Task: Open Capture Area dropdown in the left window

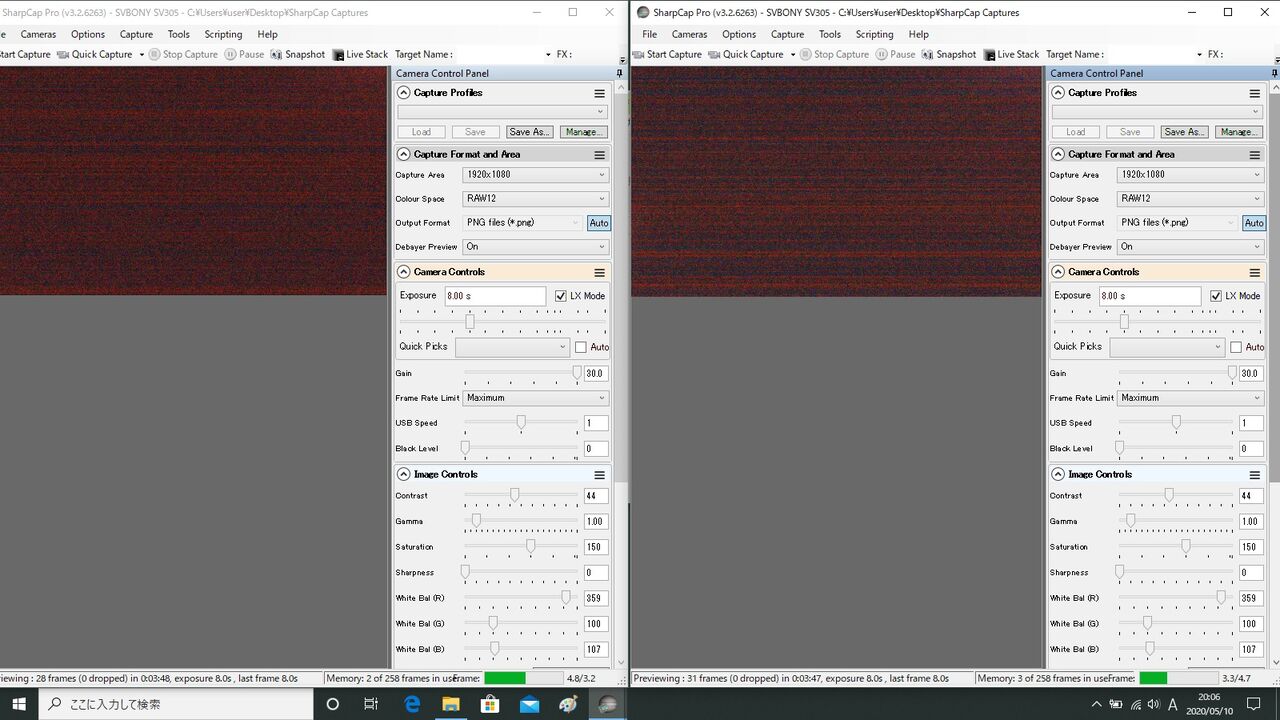Action: coord(535,175)
